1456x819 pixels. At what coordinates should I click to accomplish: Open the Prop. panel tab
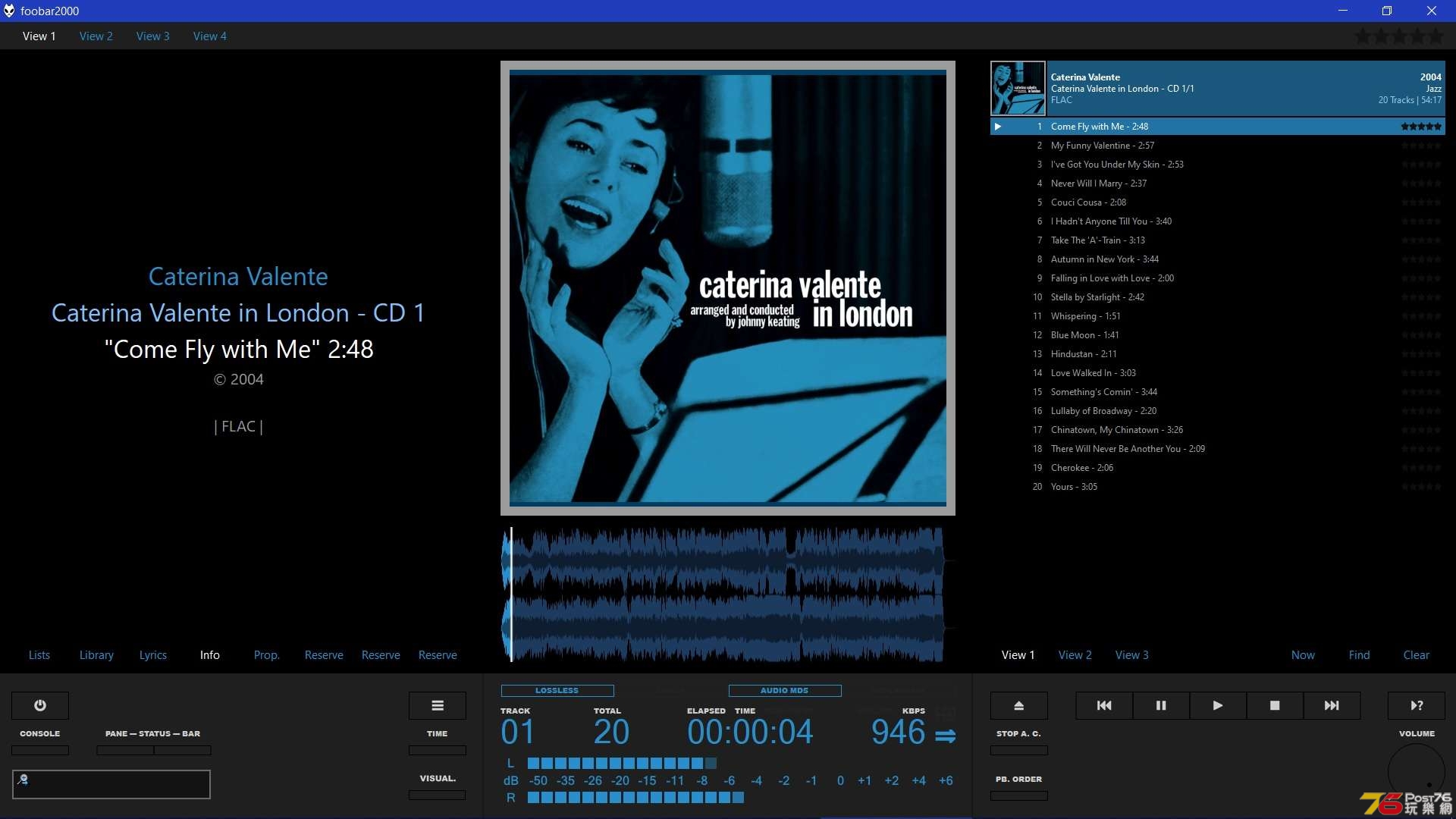point(267,654)
